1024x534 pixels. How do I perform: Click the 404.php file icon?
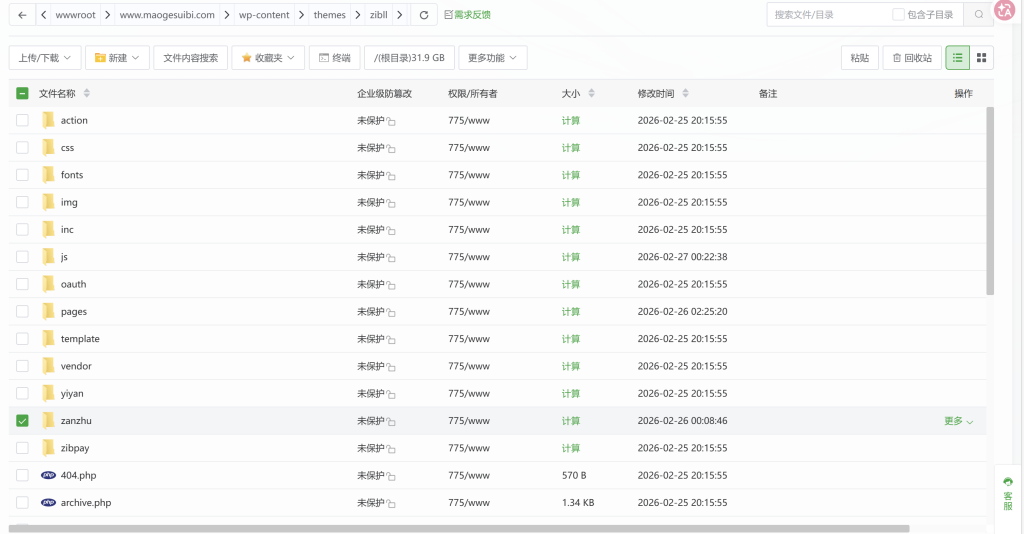(x=48, y=475)
